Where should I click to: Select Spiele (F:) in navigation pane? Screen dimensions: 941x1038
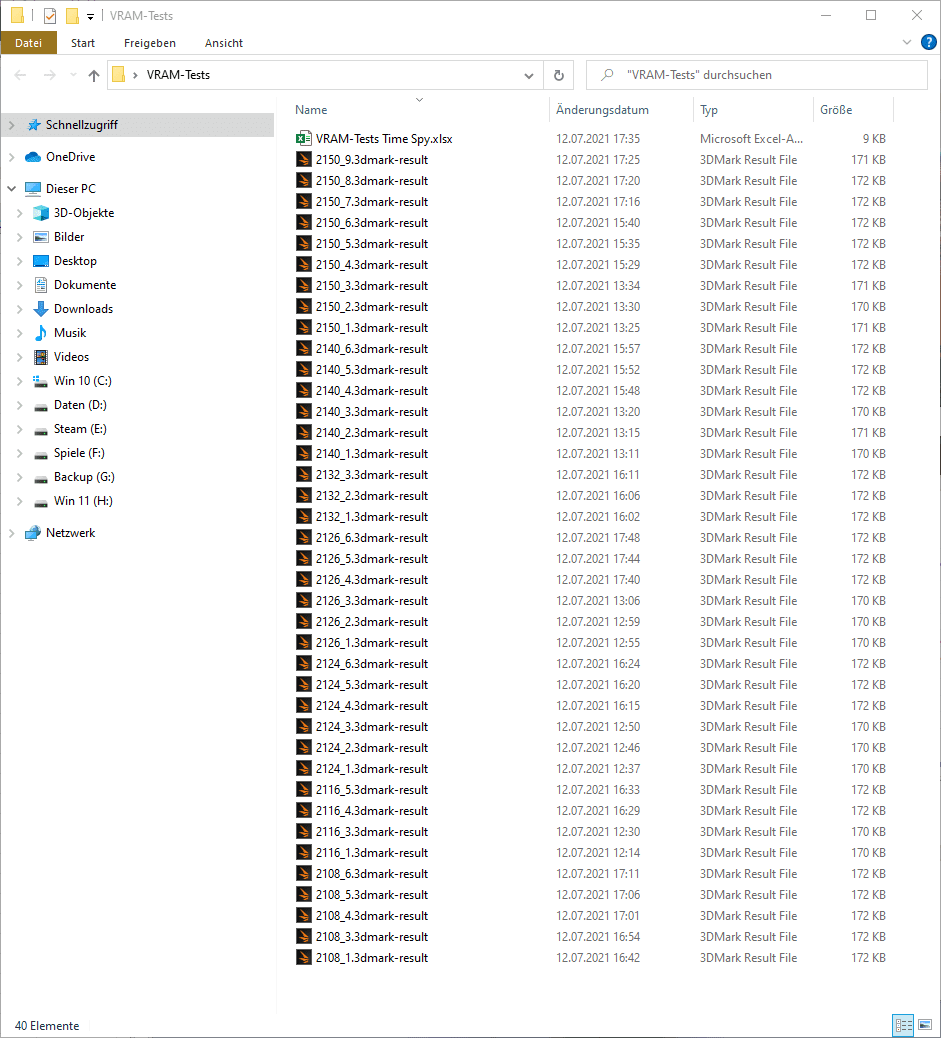click(x=79, y=453)
